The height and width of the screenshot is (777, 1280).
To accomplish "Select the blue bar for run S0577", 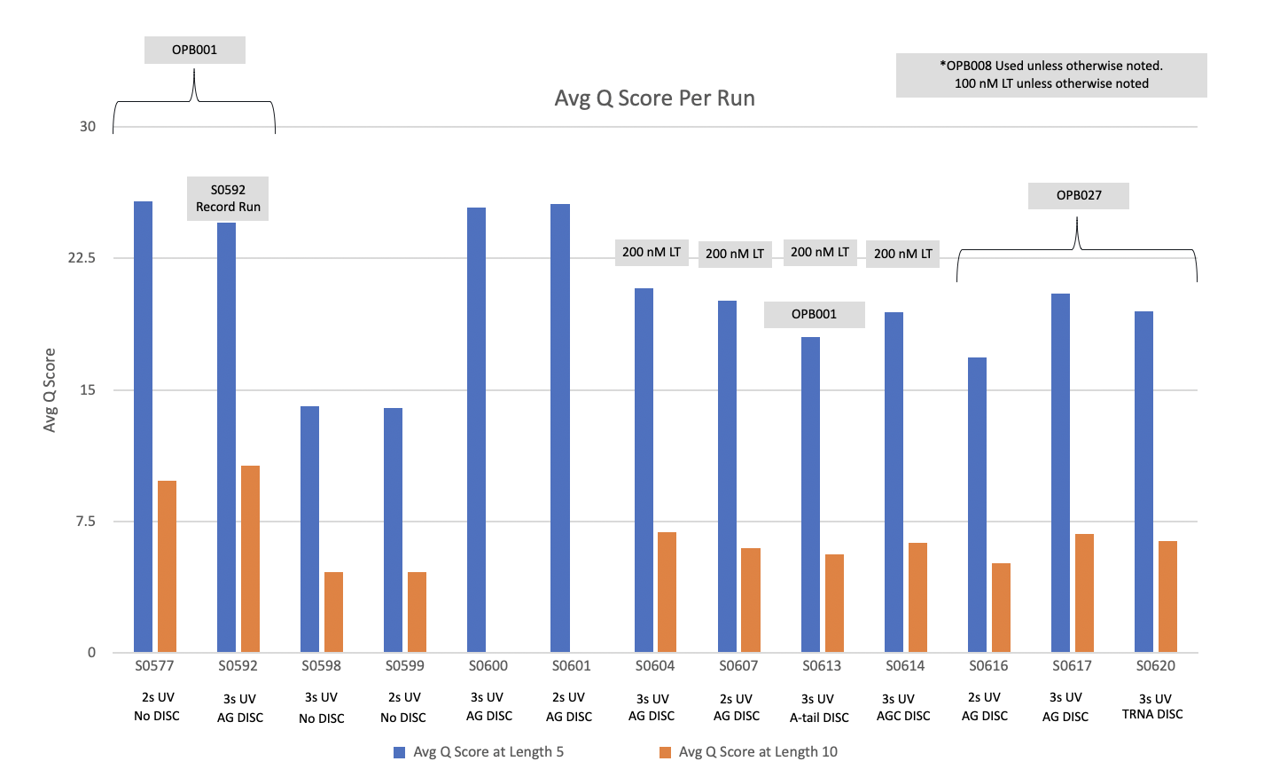I will [143, 427].
